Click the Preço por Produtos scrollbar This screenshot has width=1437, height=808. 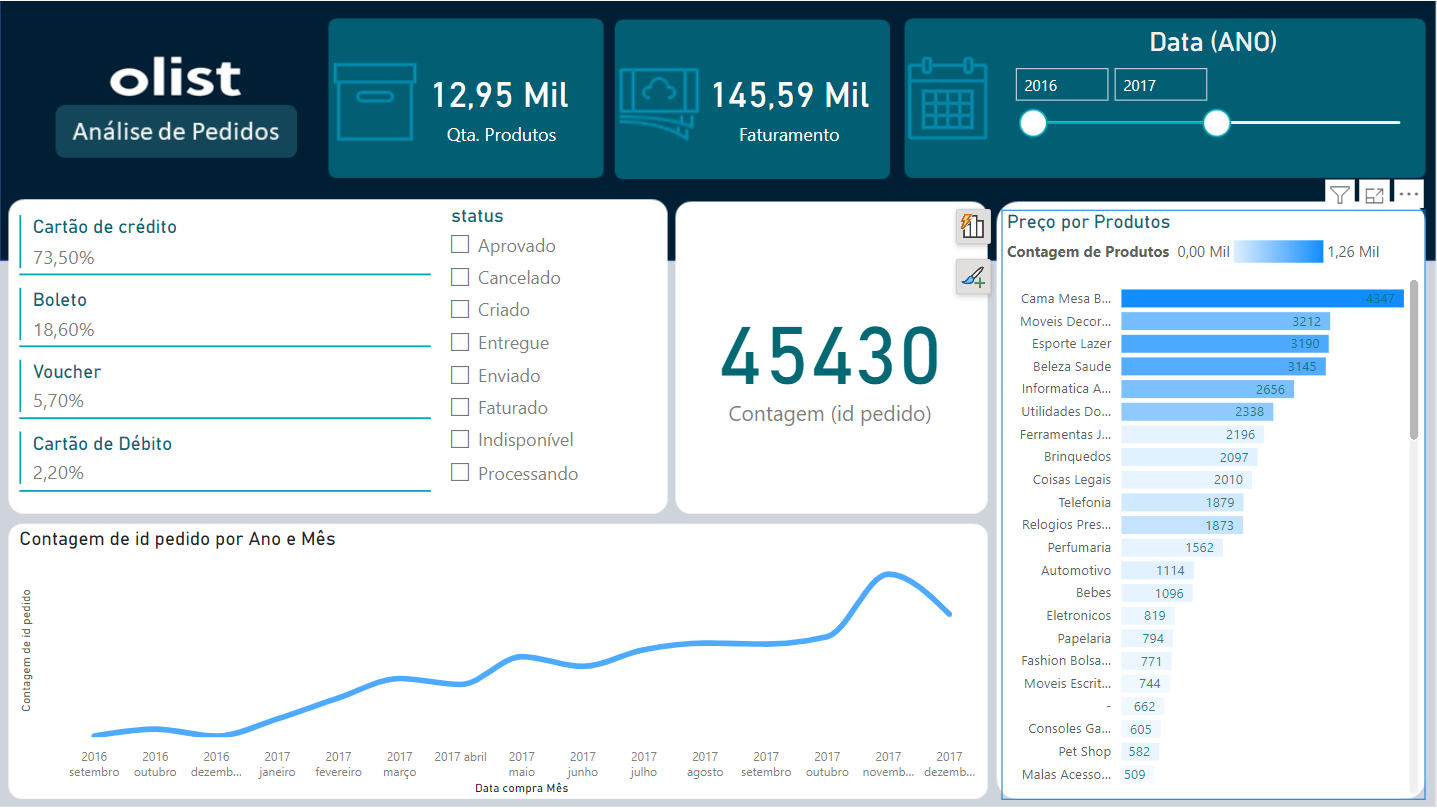1414,360
